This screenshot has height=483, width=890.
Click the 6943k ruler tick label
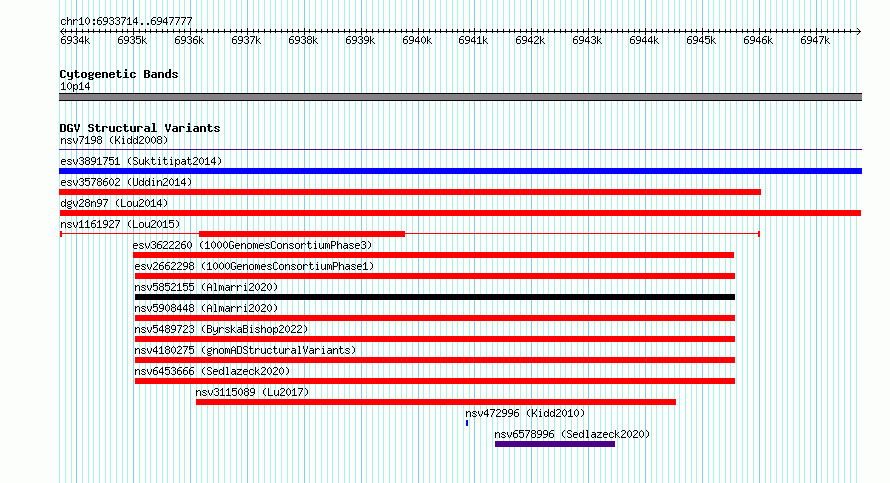[587, 40]
